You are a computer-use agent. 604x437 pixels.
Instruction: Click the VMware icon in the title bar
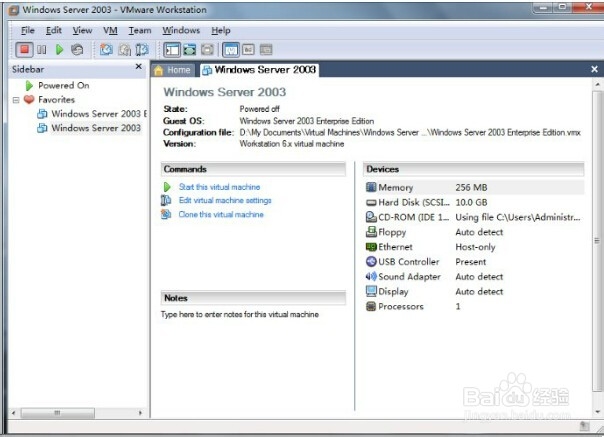pyautogui.click(x=14, y=10)
